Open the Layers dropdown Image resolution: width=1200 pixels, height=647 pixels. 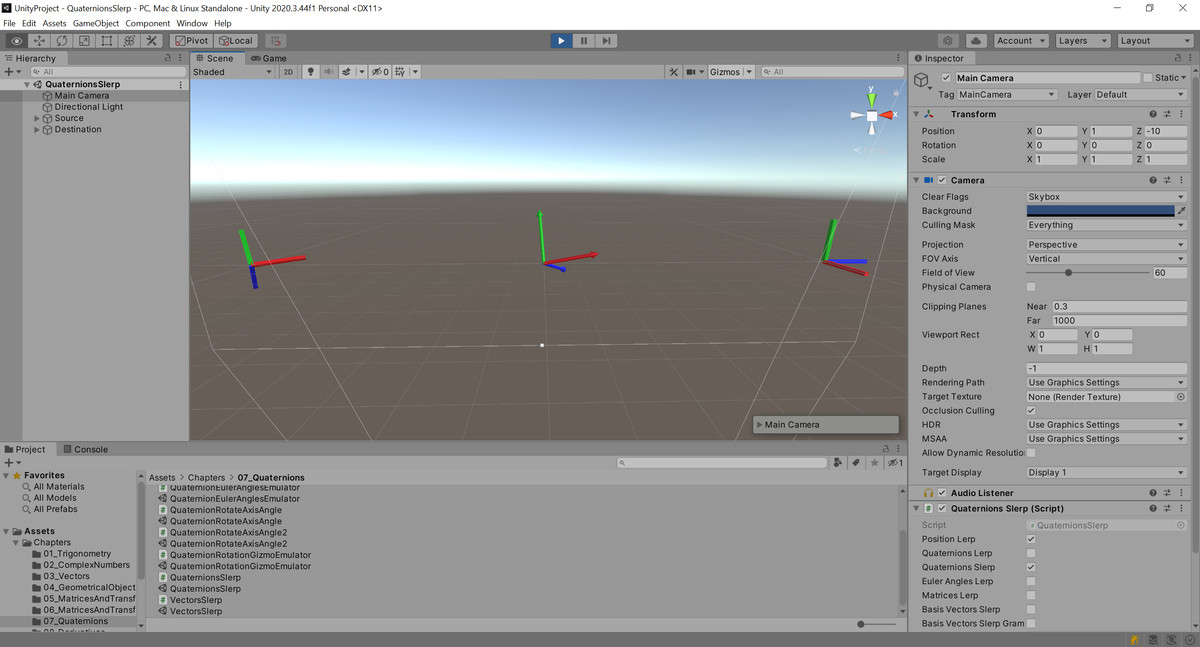click(1083, 41)
